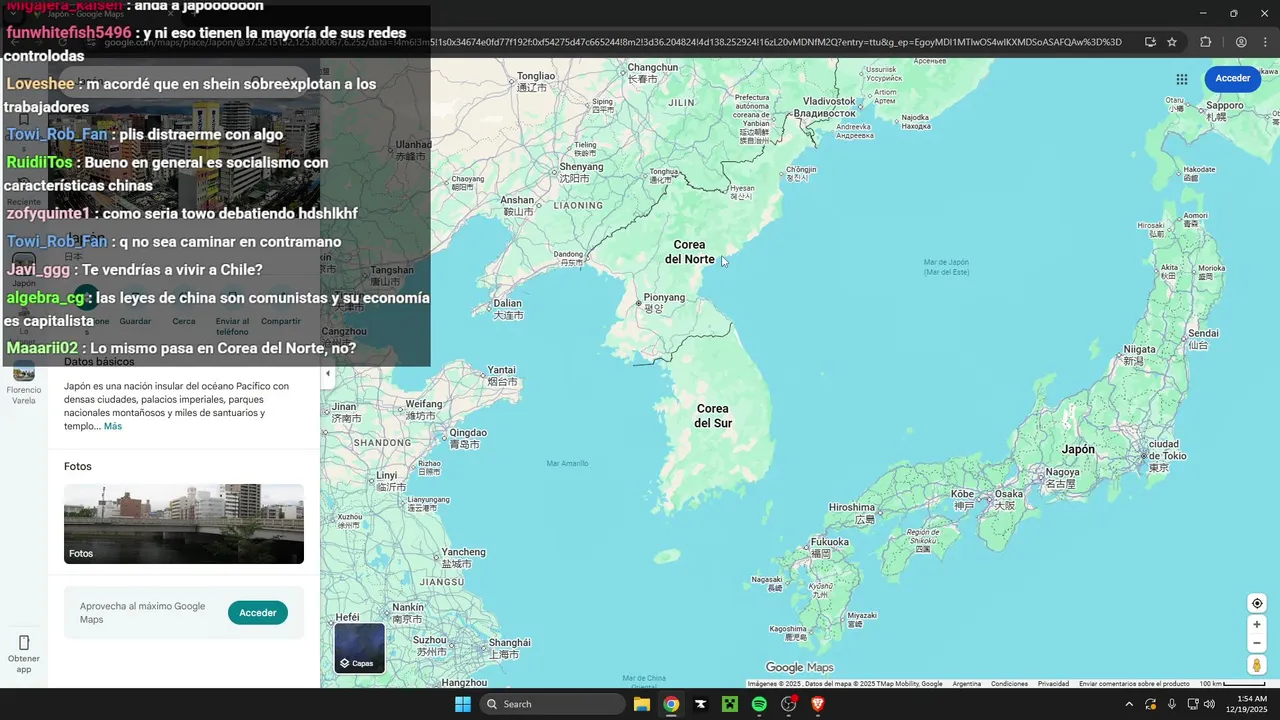This screenshot has width=1280, height=720.
Task: Open the Windows Start menu
Action: (x=463, y=704)
